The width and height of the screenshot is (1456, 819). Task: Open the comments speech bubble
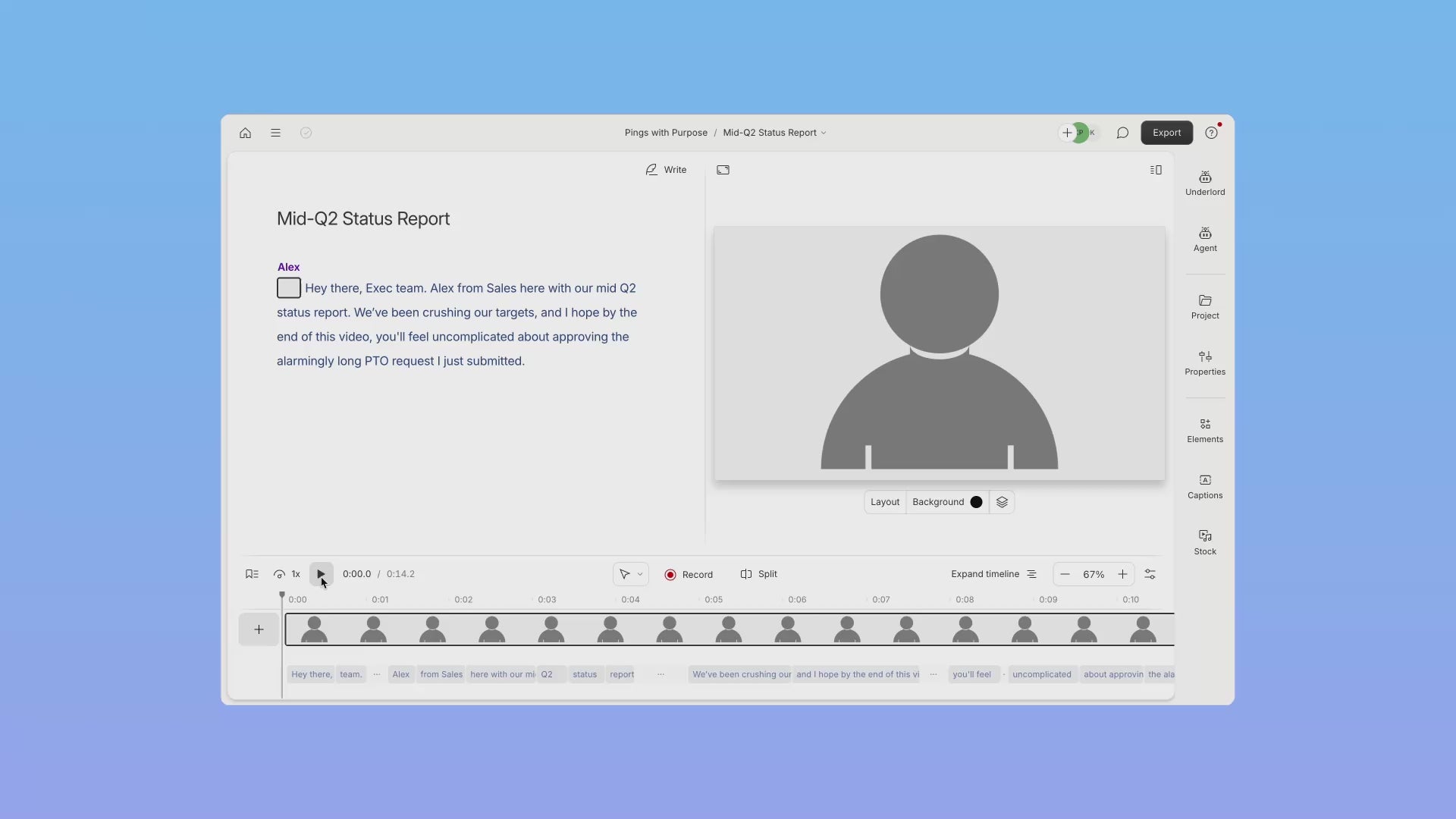1122,133
